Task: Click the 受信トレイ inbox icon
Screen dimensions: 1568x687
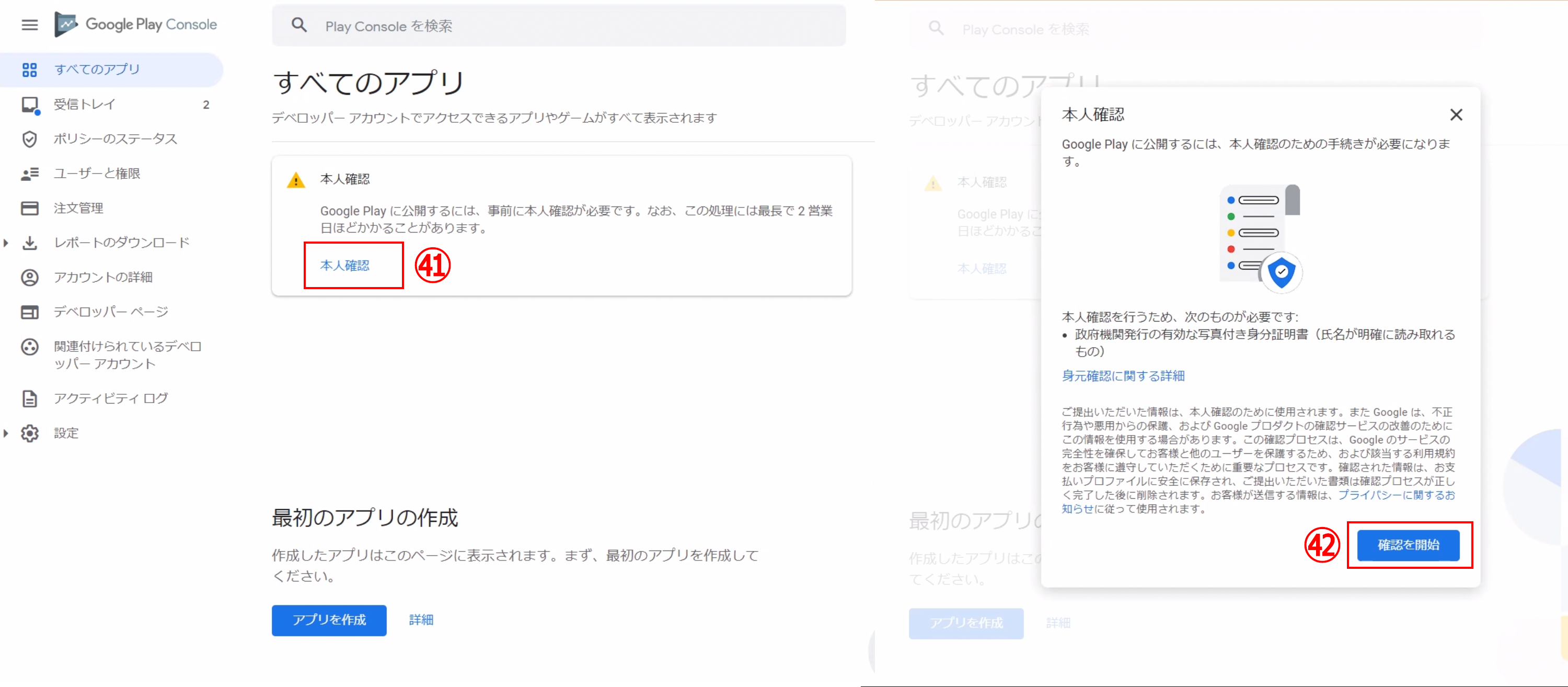Action: pos(29,105)
